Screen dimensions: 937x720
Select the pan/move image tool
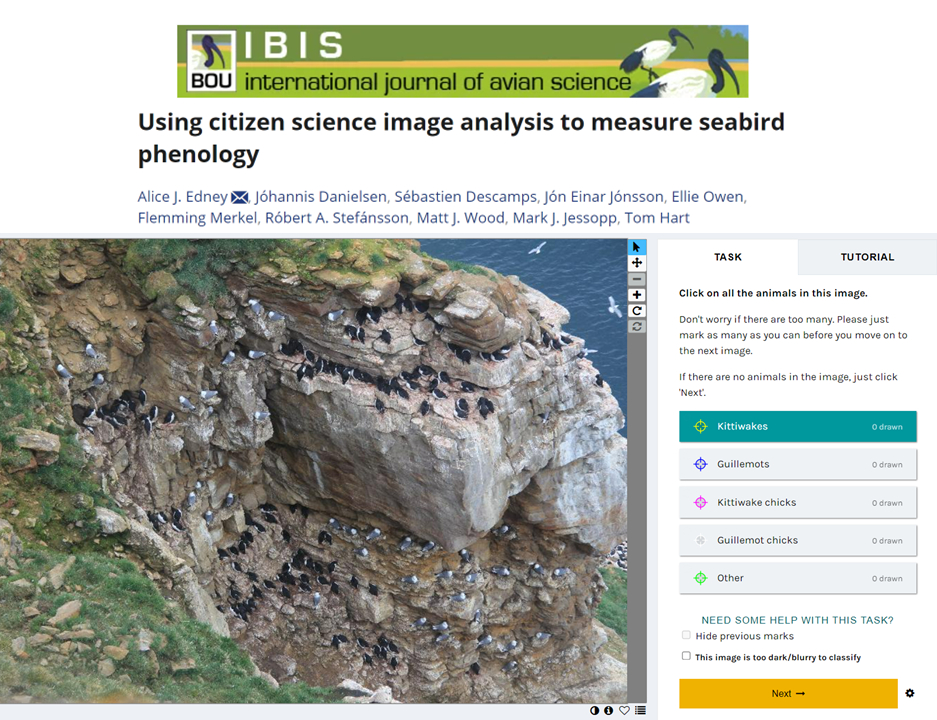pos(637,263)
